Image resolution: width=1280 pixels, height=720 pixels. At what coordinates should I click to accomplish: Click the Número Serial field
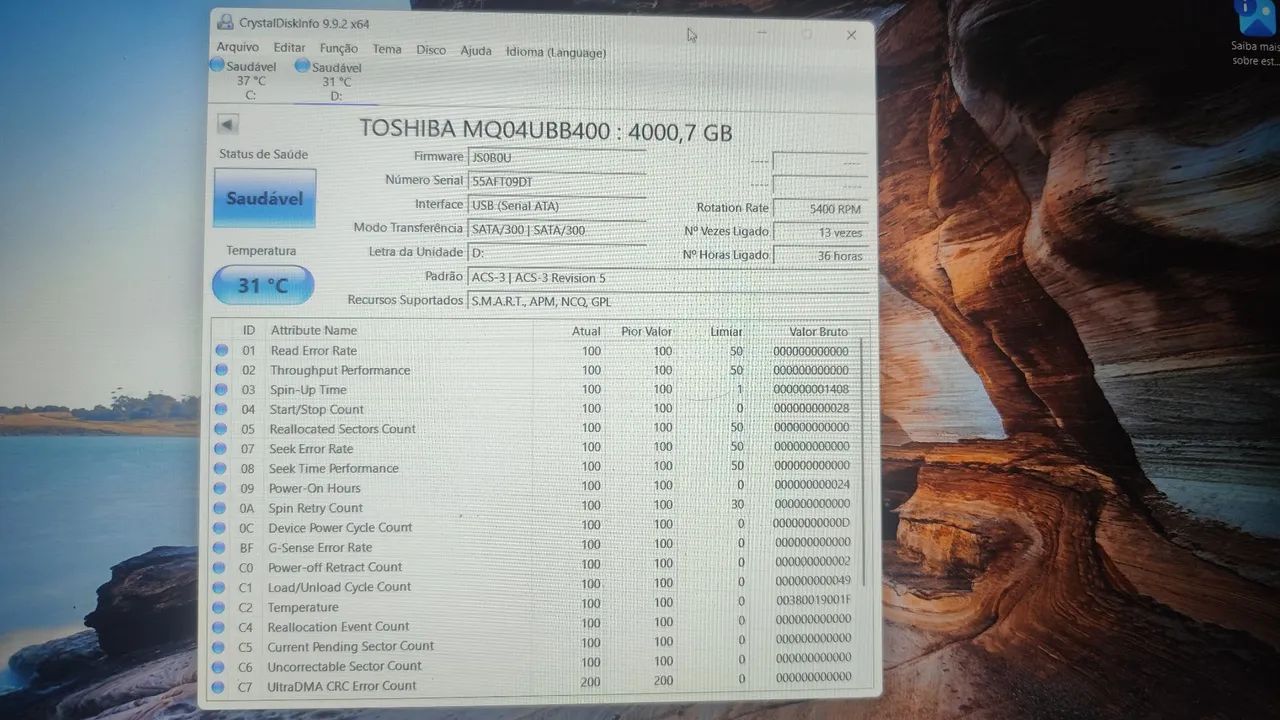pyautogui.click(x=556, y=181)
